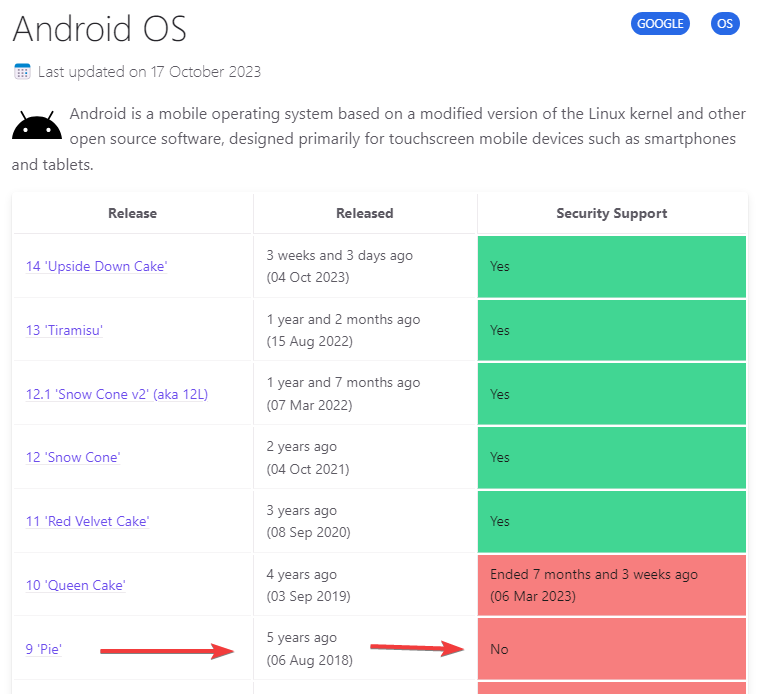Click the green Yes cell for Android 14
This screenshot has width=771, height=694.
pyautogui.click(x=612, y=266)
